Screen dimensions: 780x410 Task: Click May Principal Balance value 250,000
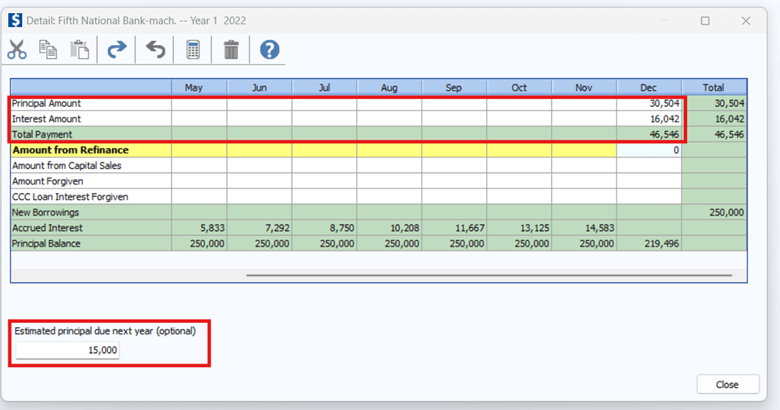[199, 243]
